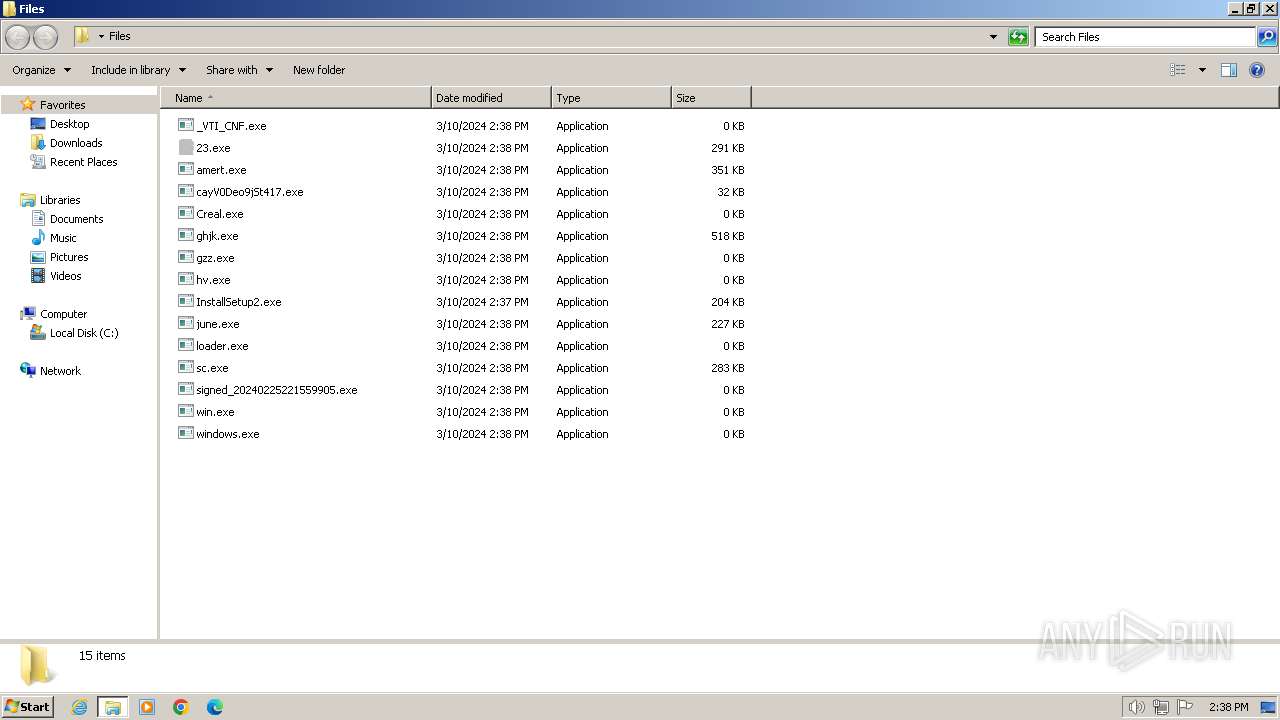1280x720 pixels.
Task: Select the file signed_20240225221559905.exe
Action: [x=277, y=390]
